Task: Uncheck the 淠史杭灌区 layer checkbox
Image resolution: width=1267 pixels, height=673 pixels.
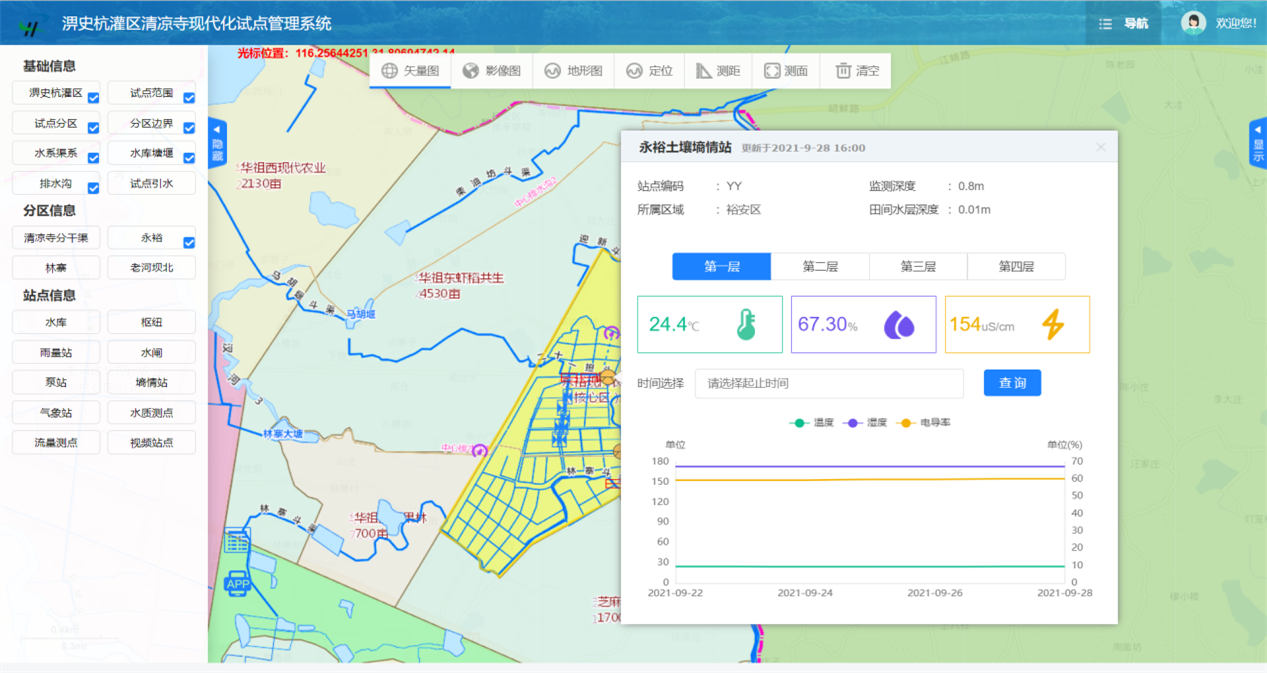Action: [93, 98]
